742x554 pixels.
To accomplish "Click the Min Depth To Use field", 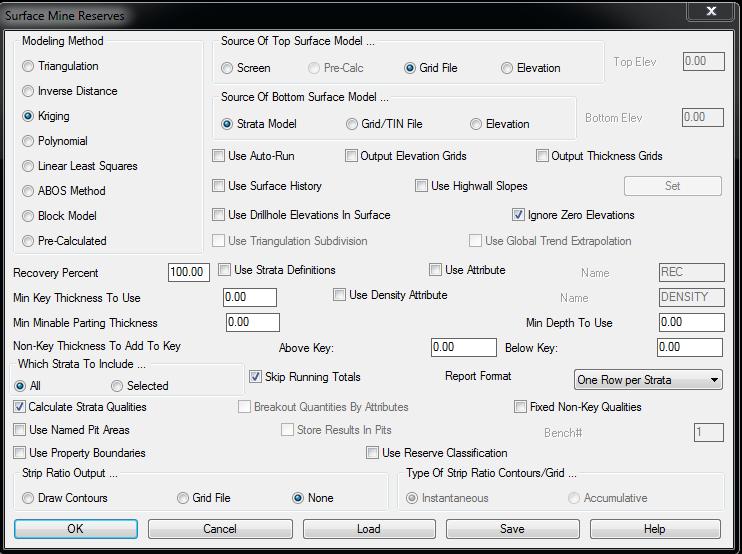I will click(691, 322).
